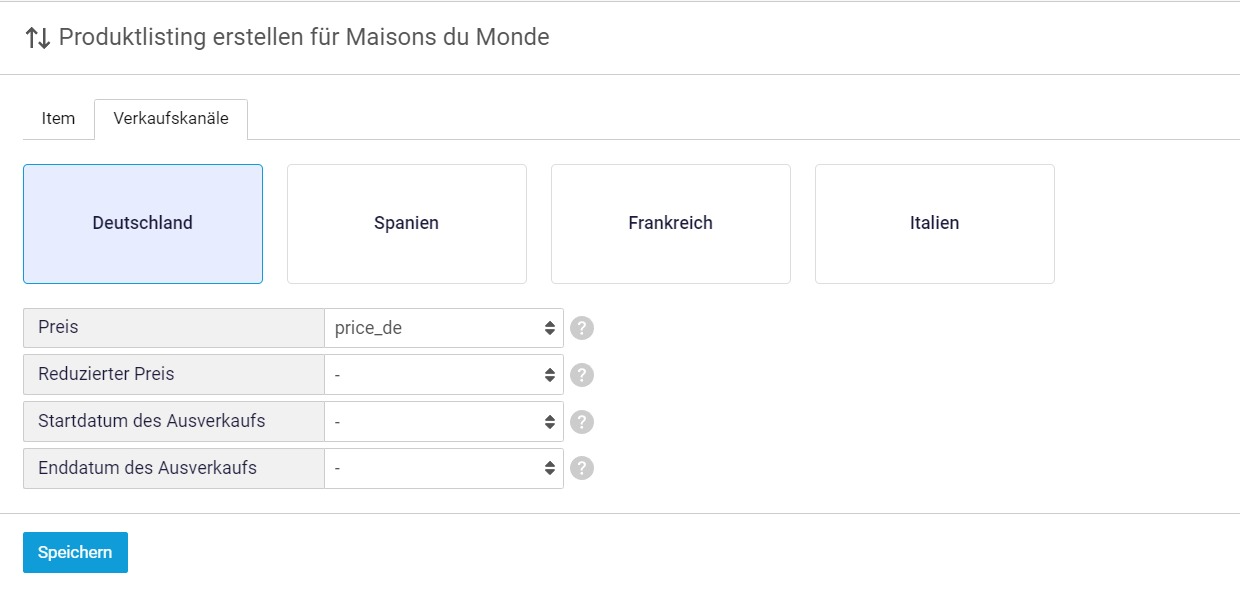Viewport: 1240px width, 591px height.
Task: Click the up-down arrows icon in title
Action: (x=38, y=38)
